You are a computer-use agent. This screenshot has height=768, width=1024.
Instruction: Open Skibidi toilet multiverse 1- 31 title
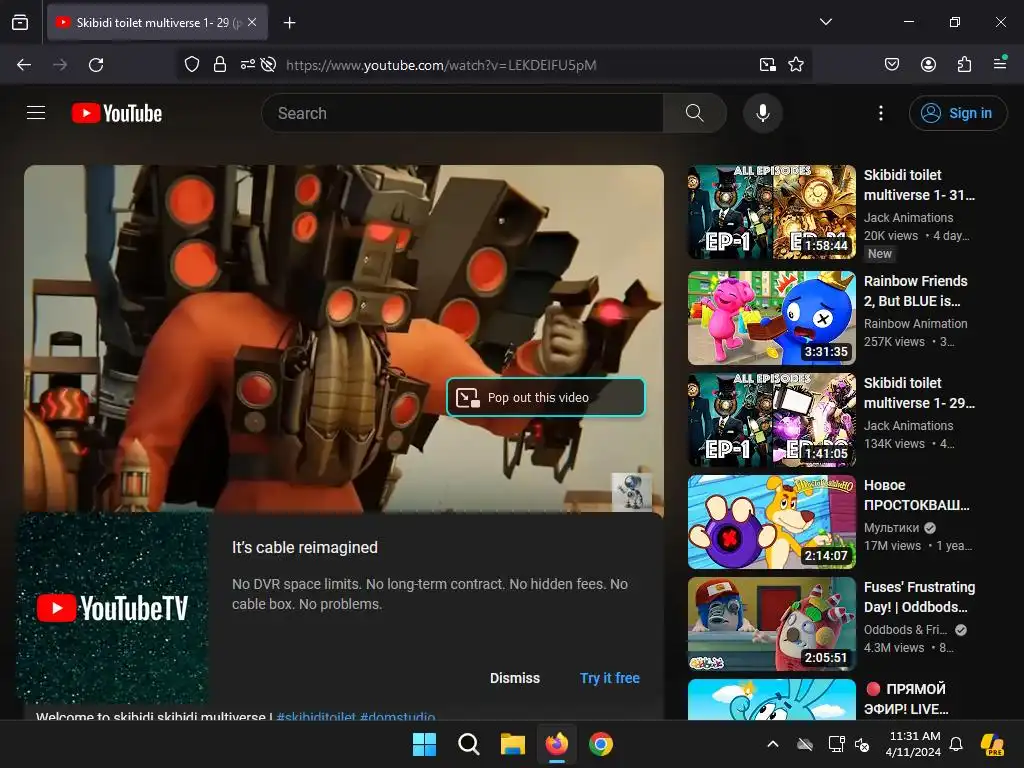[x=919, y=185]
